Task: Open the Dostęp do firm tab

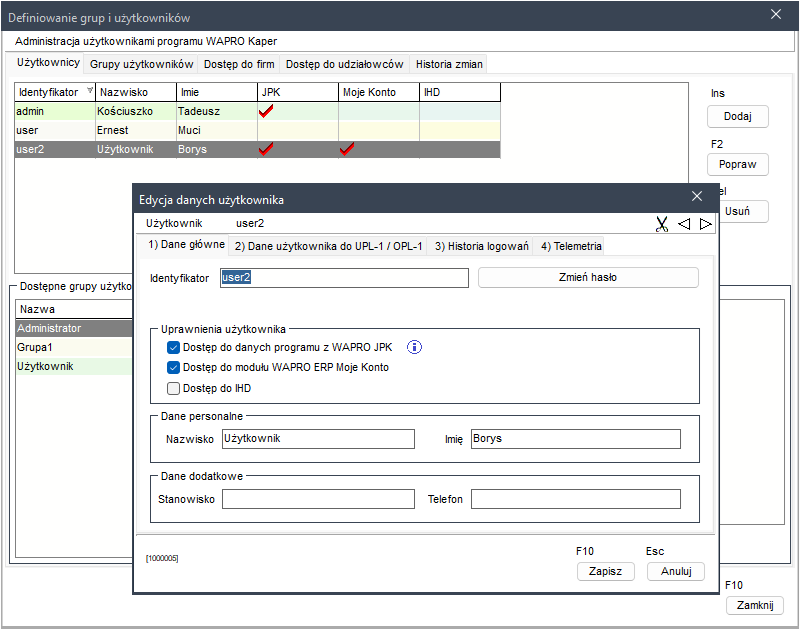Action: click(239, 64)
